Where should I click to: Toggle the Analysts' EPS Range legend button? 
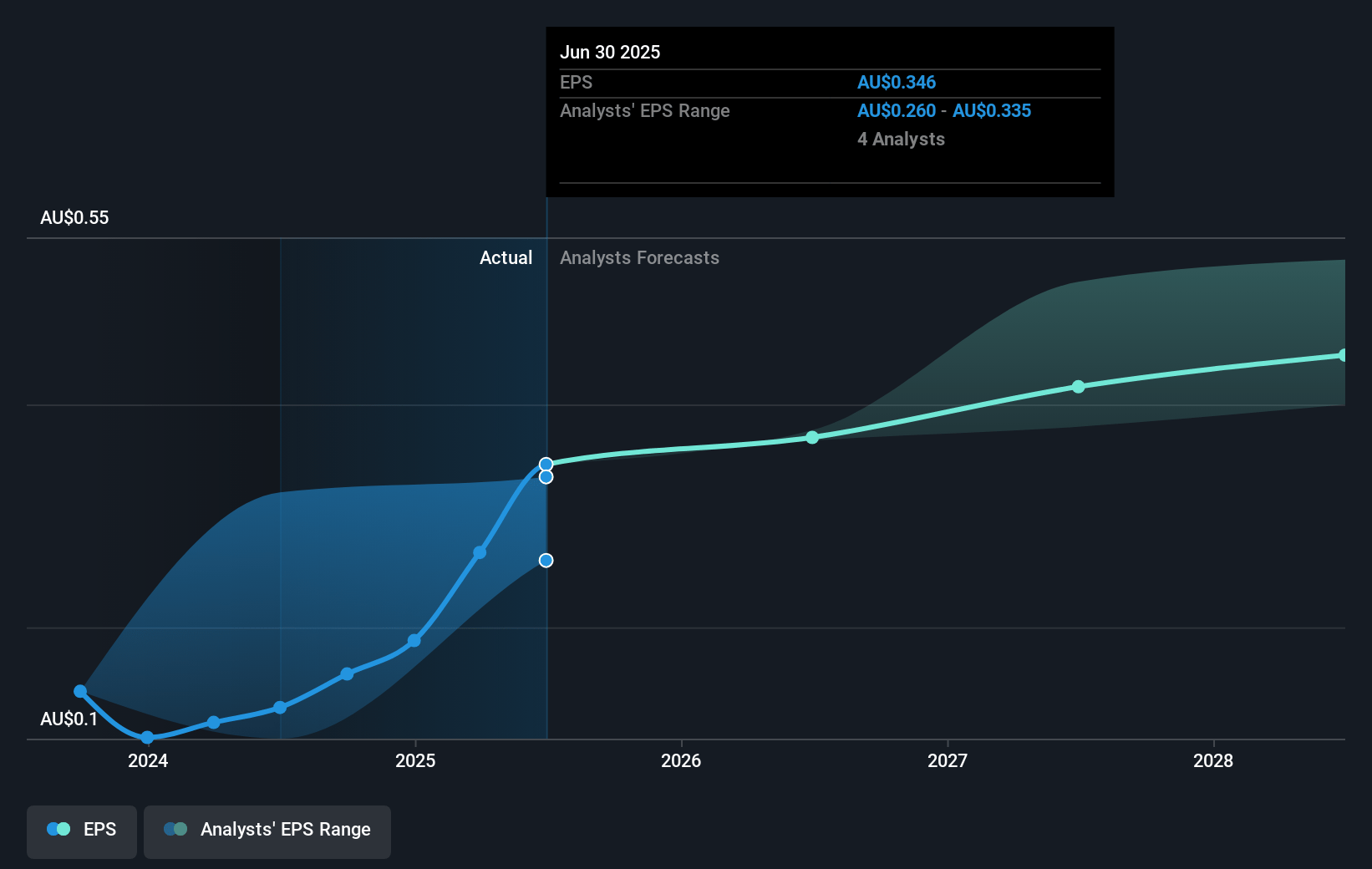point(267,831)
